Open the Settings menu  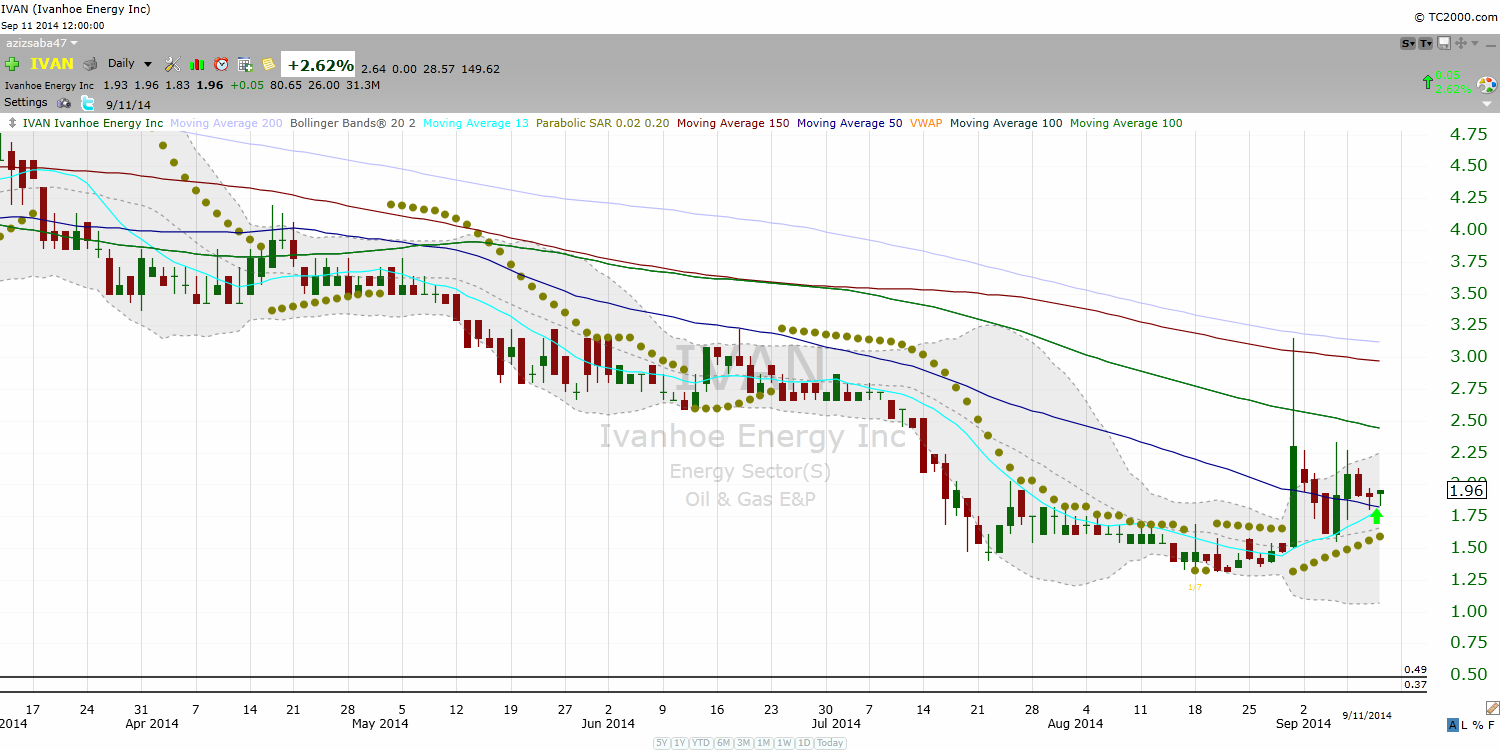26,102
